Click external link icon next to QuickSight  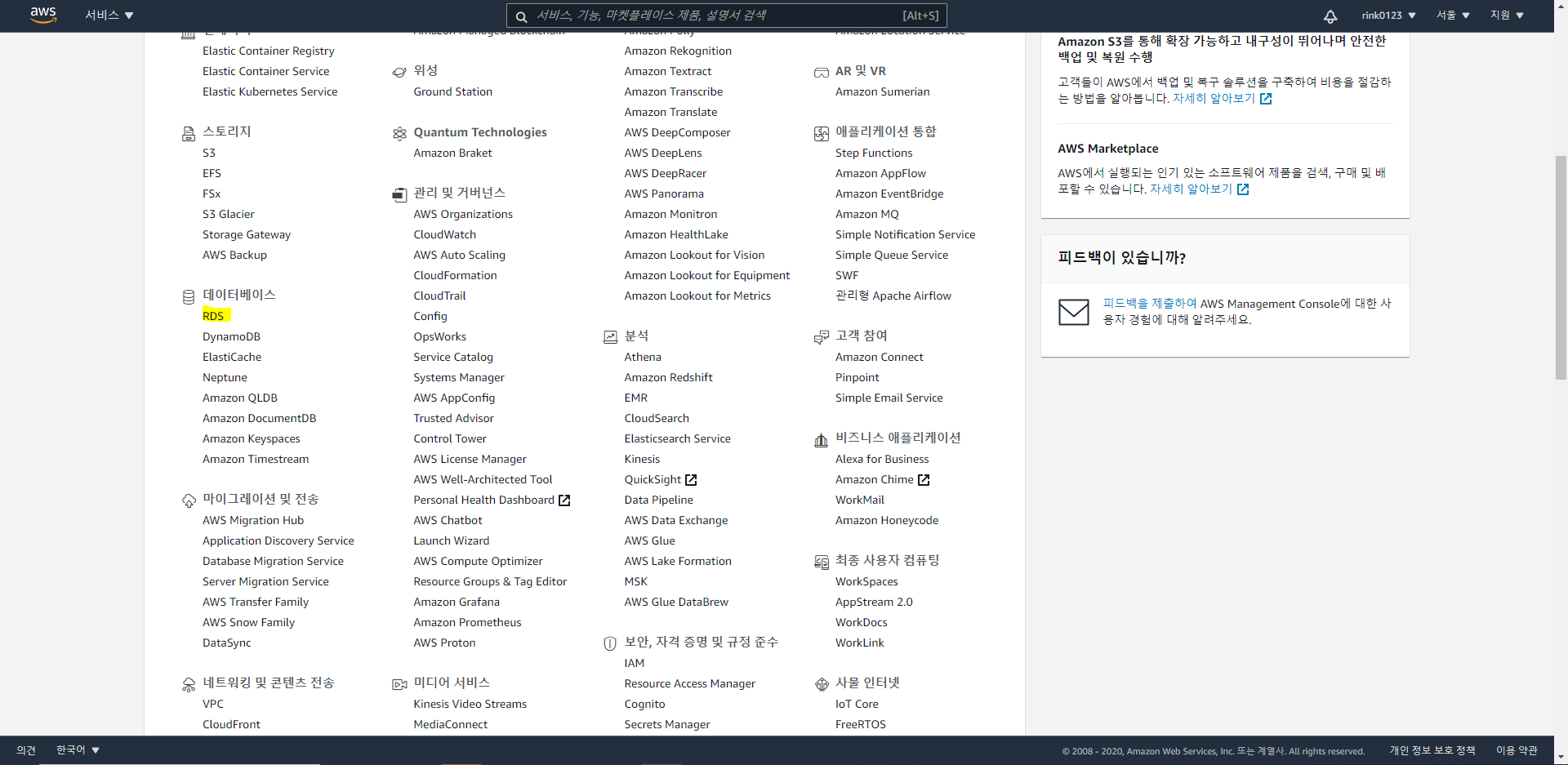pos(691,480)
